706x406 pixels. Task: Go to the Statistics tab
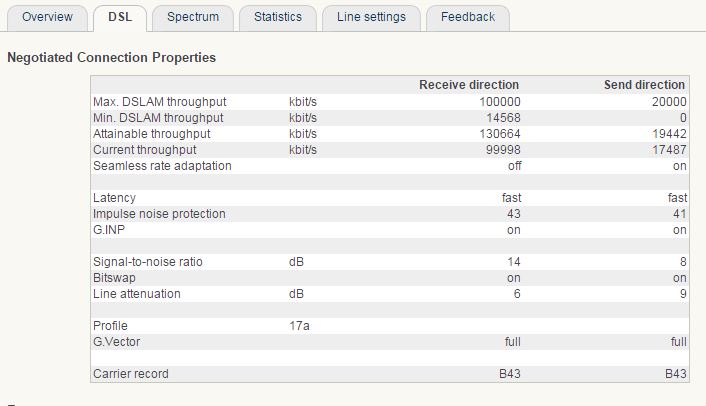277,17
